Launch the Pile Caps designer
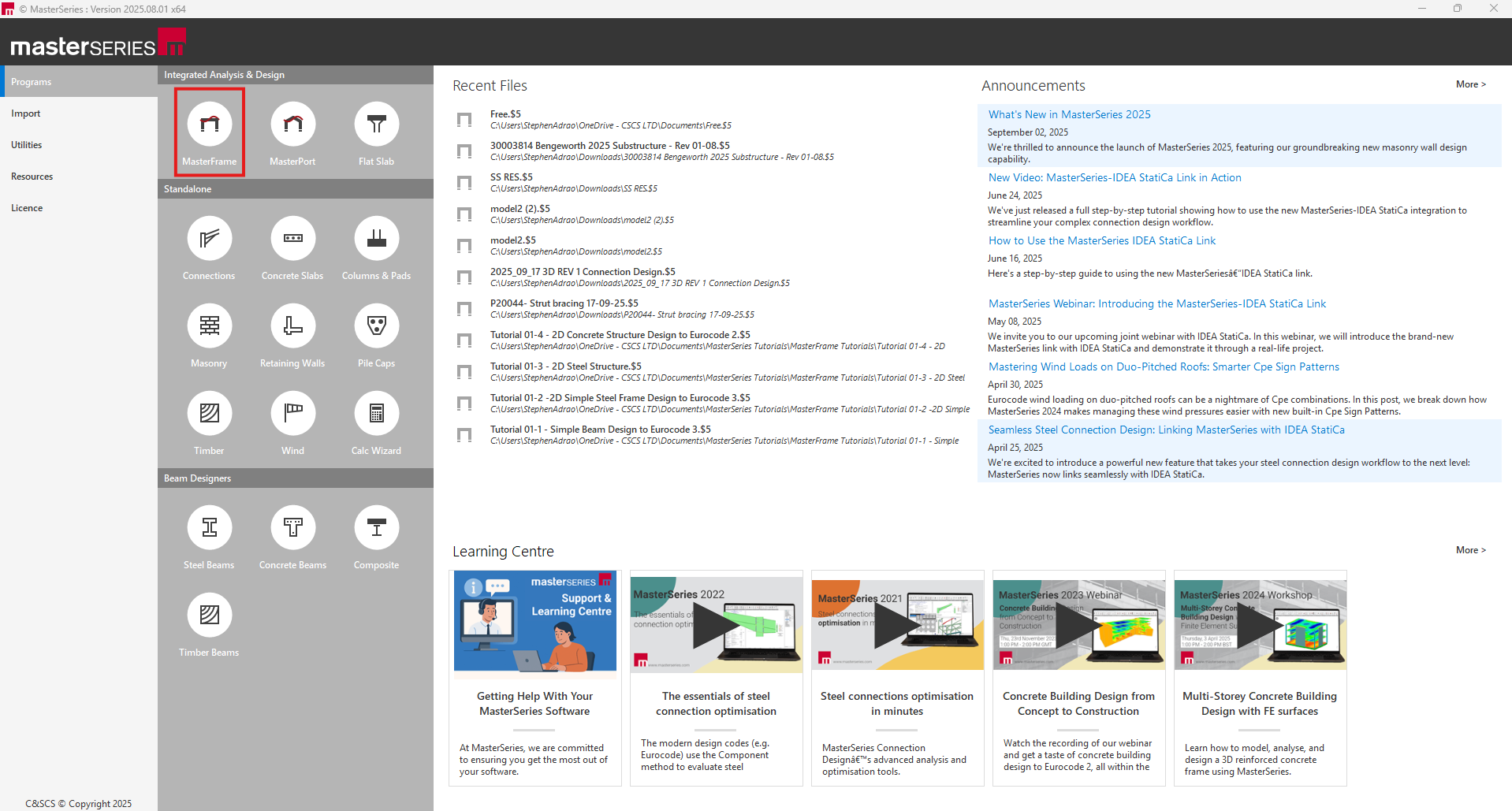 coord(376,326)
